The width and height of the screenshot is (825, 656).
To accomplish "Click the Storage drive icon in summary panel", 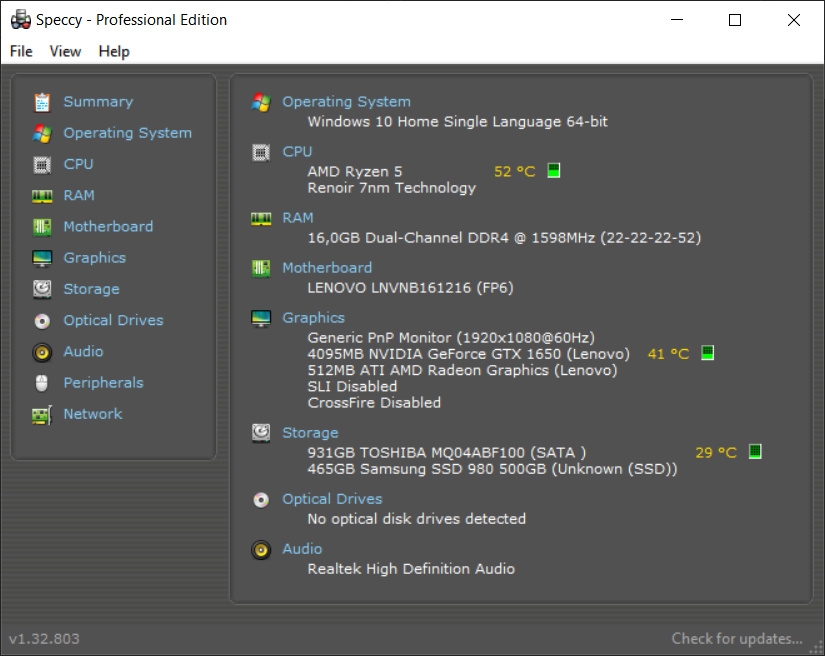I will click(x=261, y=433).
